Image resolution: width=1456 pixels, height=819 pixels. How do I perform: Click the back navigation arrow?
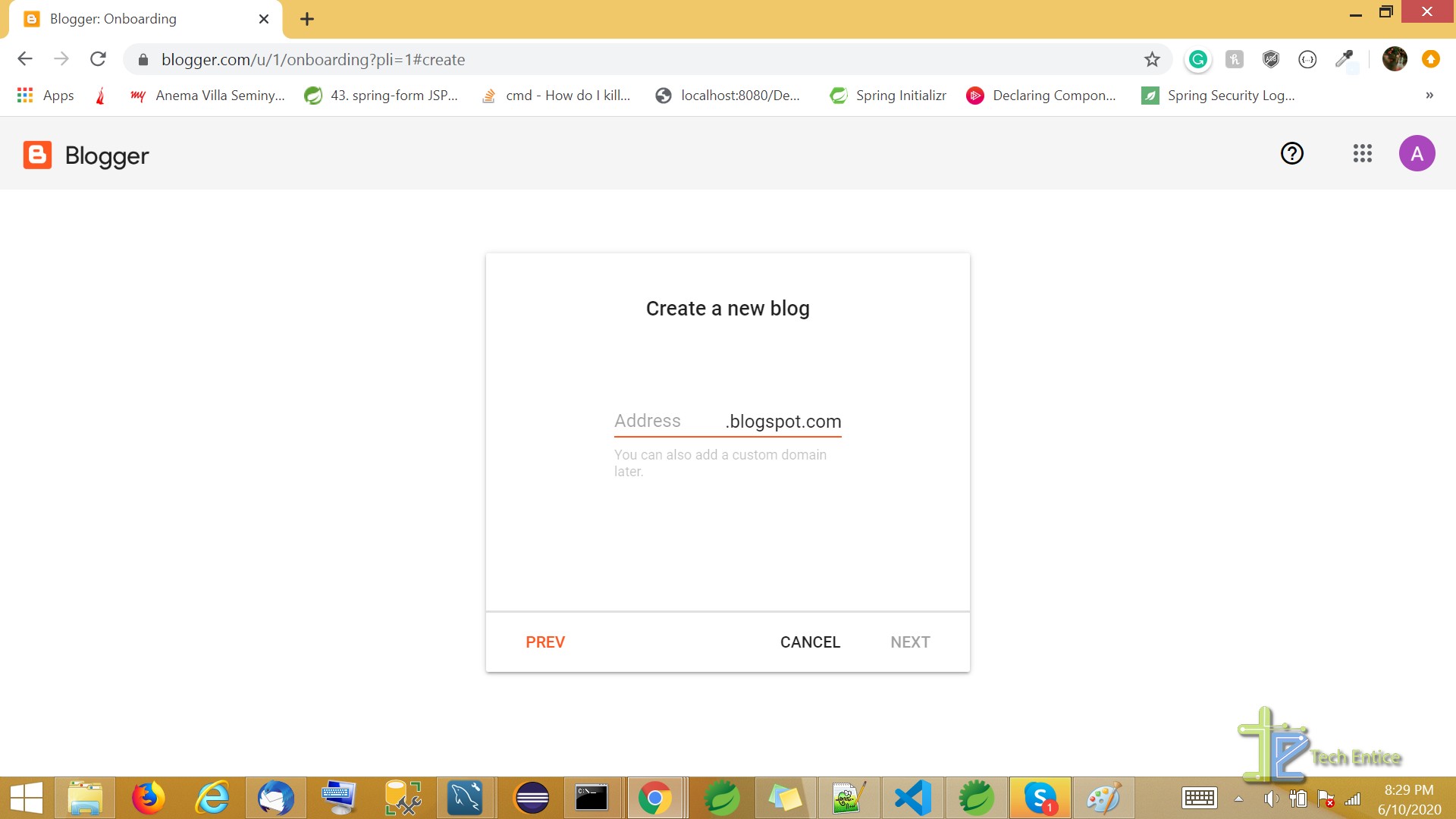24,59
